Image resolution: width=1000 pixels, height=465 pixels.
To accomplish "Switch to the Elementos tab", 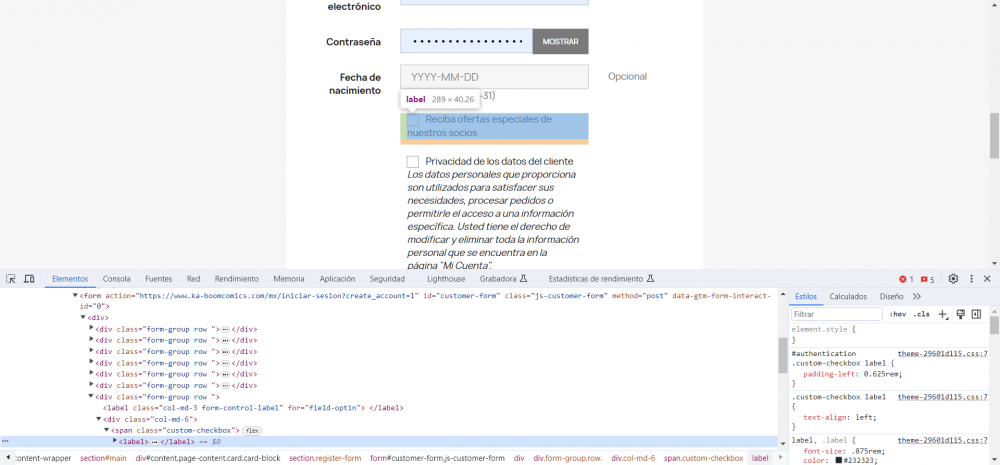I will point(70,279).
